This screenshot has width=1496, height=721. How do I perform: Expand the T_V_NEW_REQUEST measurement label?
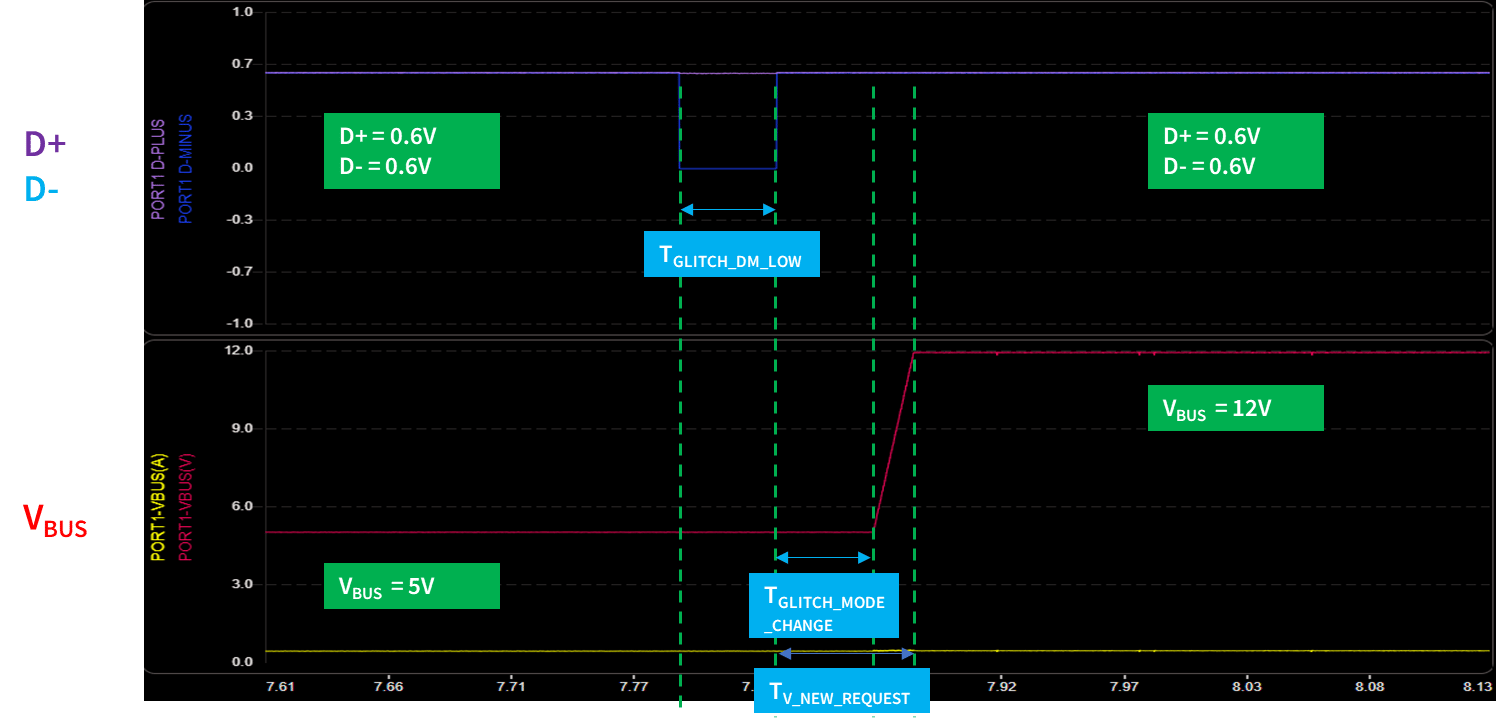841,691
